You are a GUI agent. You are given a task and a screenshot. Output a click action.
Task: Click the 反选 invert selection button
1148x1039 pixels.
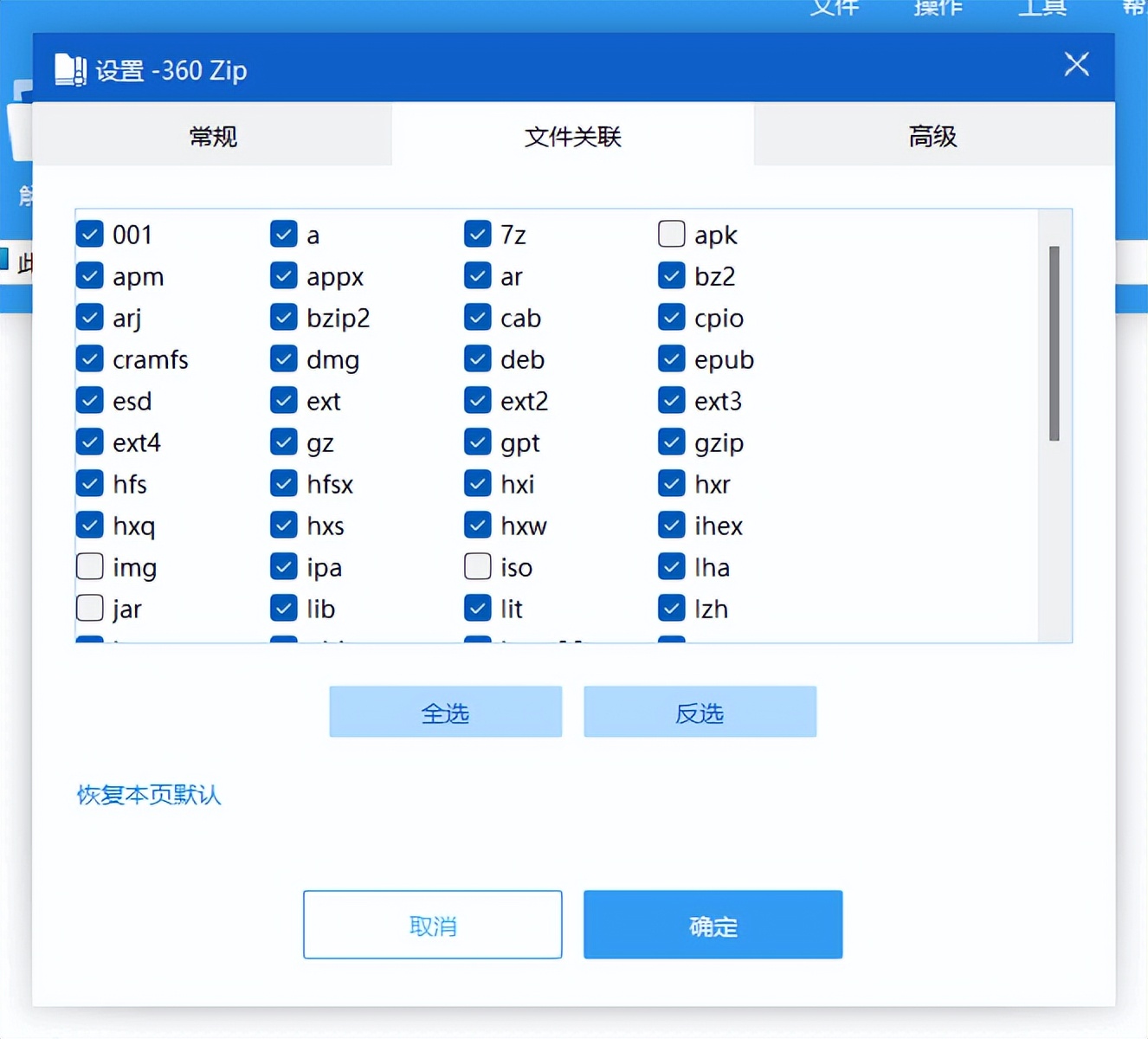coord(700,712)
